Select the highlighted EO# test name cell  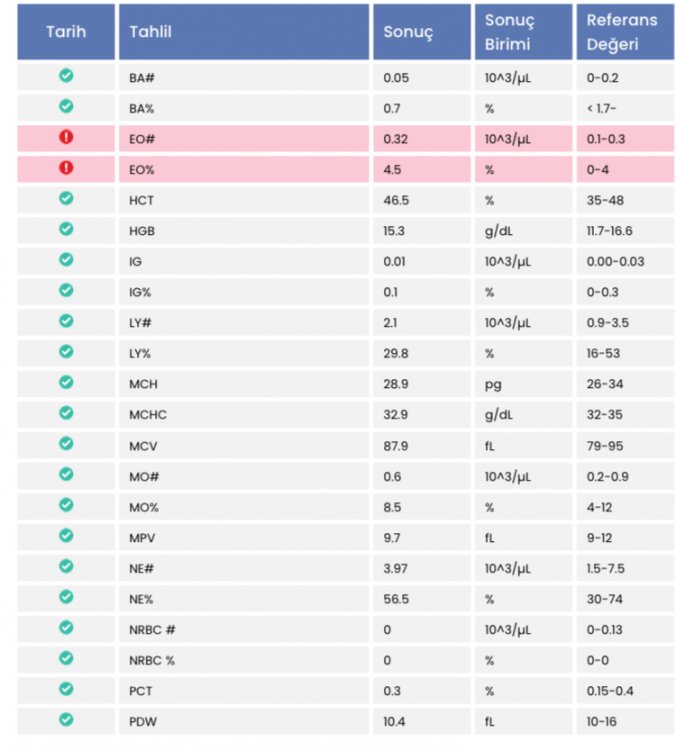244,139
